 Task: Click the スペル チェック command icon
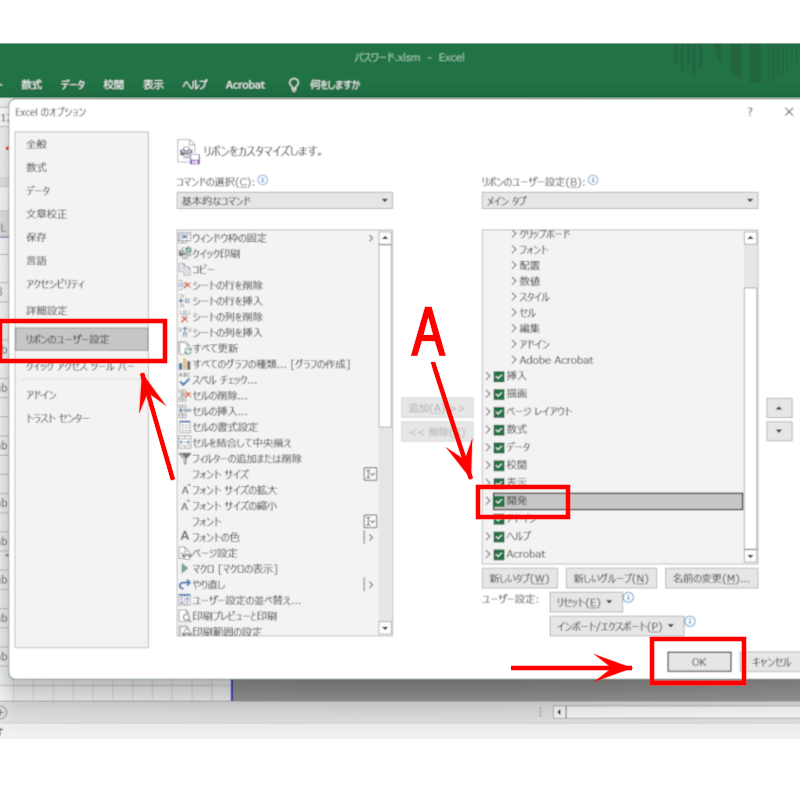(185, 380)
